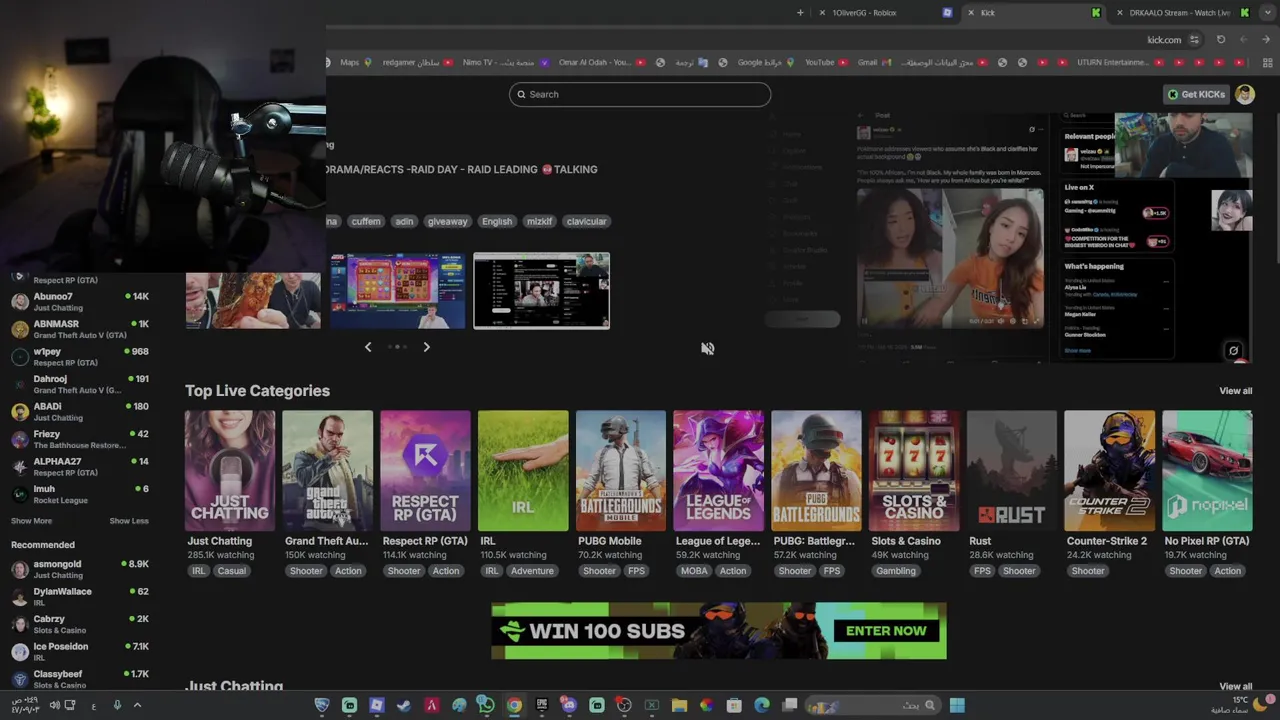
Task: Click the kick.com address bar
Action: (x=1163, y=40)
